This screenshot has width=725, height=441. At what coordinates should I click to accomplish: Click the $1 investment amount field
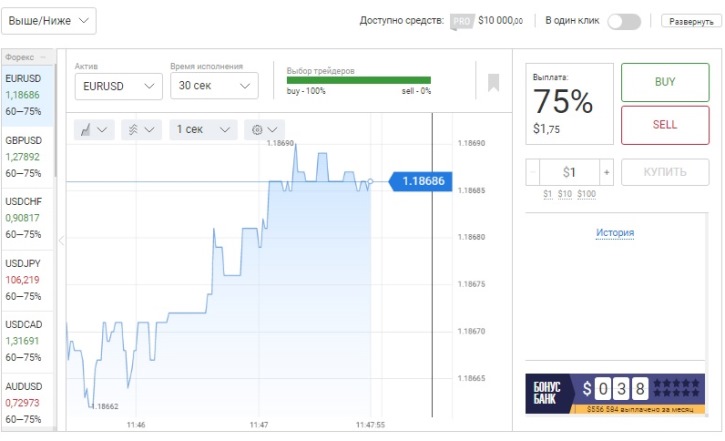tap(569, 172)
